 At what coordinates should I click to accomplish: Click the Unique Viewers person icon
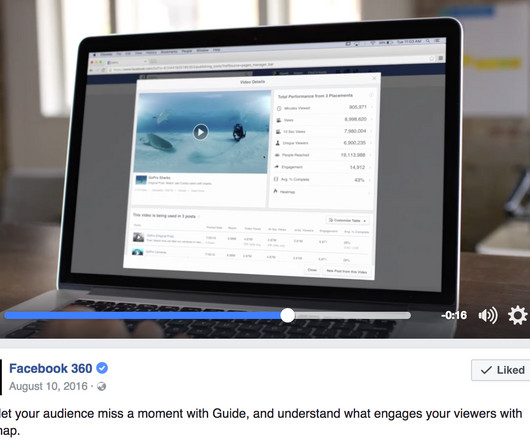coord(278,143)
